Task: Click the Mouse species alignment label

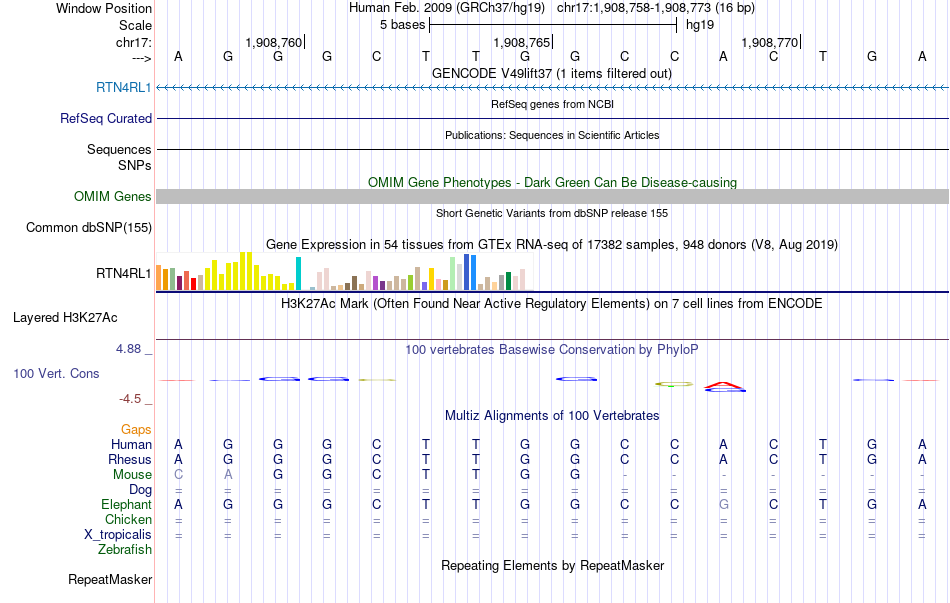Action: click(132, 475)
